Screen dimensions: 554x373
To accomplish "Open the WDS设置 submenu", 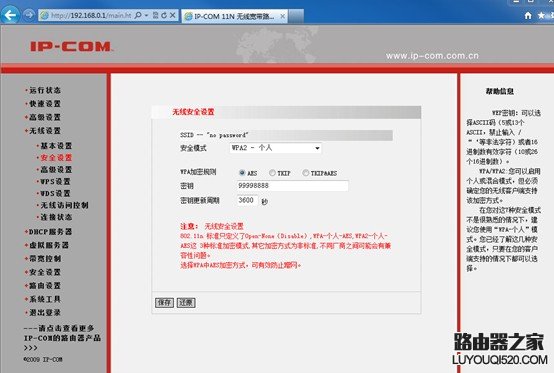I will coord(55,194).
